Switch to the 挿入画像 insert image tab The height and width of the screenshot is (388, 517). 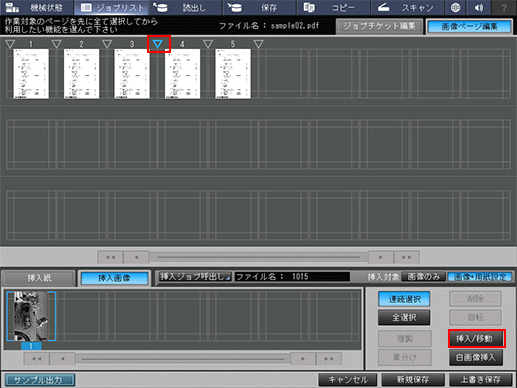114,278
